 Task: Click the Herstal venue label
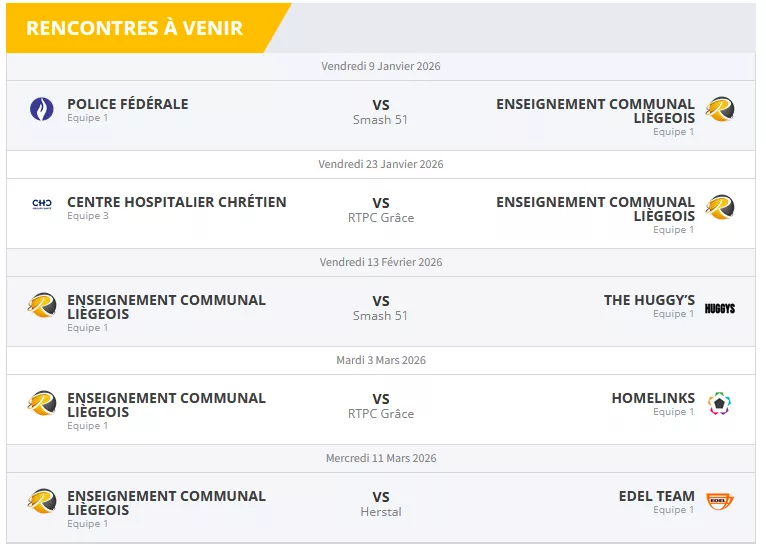pyautogui.click(x=381, y=512)
